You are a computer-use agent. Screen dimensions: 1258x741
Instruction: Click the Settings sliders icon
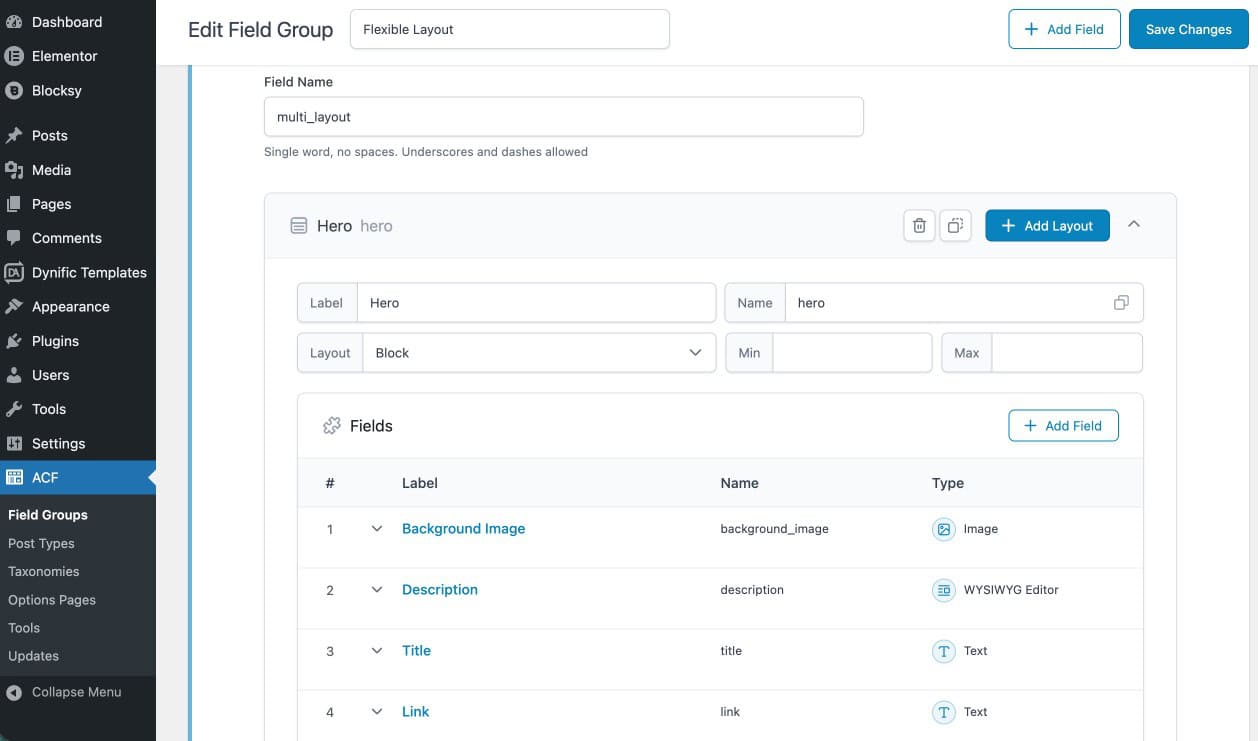pyautogui.click(x=14, y=443)
